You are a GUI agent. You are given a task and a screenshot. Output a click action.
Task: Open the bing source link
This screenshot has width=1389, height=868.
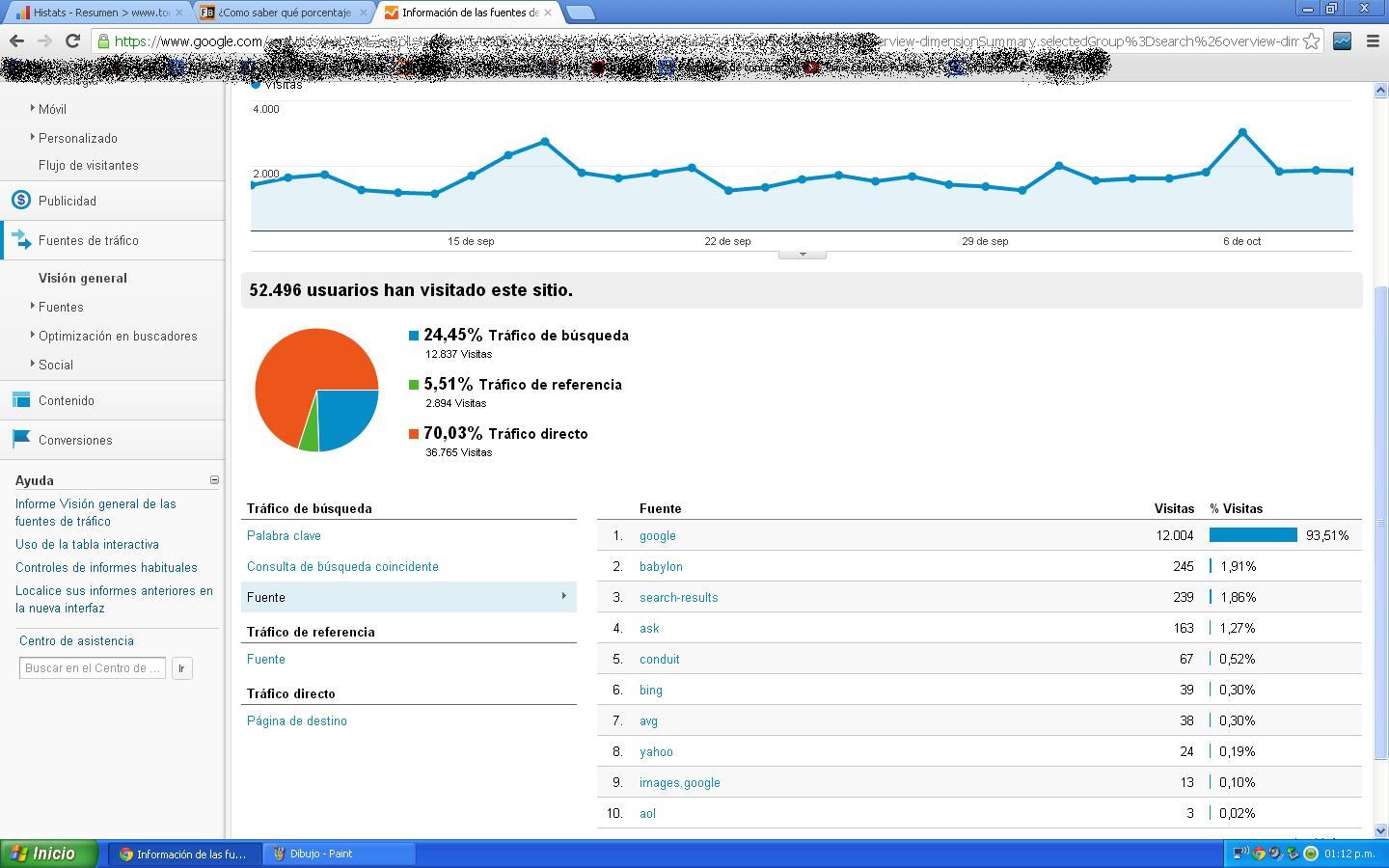(651, 690)
